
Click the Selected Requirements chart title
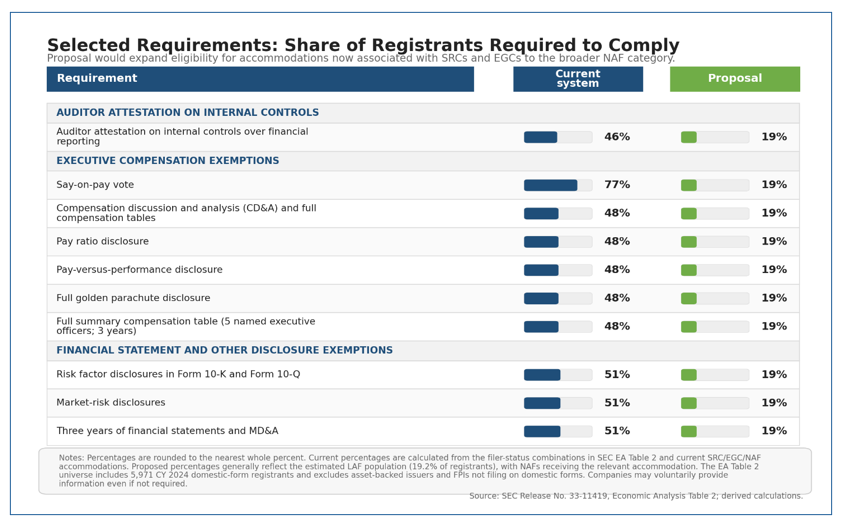363,45
